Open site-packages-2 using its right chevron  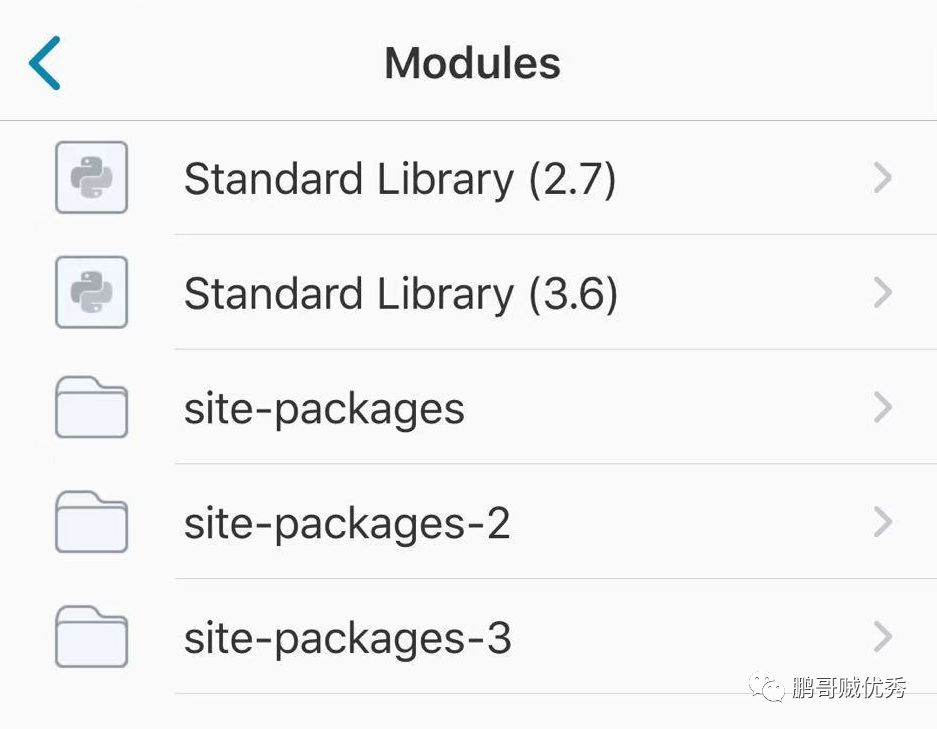[x=882, y=523]
